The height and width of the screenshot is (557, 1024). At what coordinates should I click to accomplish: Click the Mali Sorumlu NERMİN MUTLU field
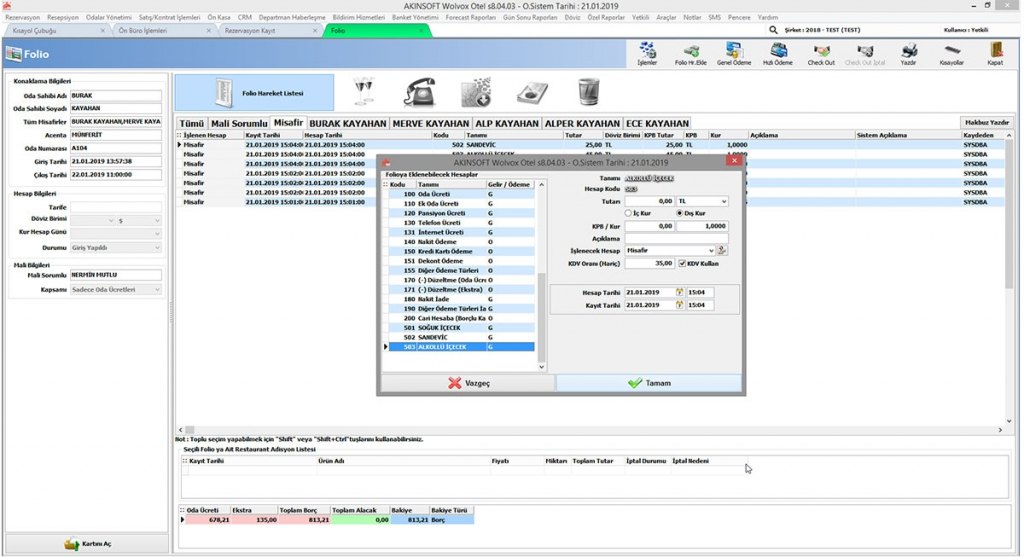[x=116, y=275]
